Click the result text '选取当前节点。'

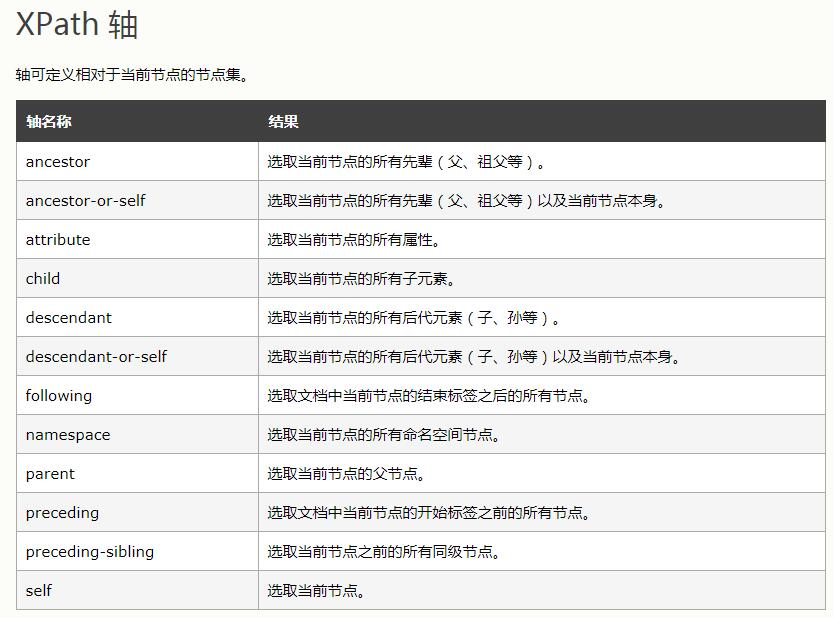tap(316, 591)
